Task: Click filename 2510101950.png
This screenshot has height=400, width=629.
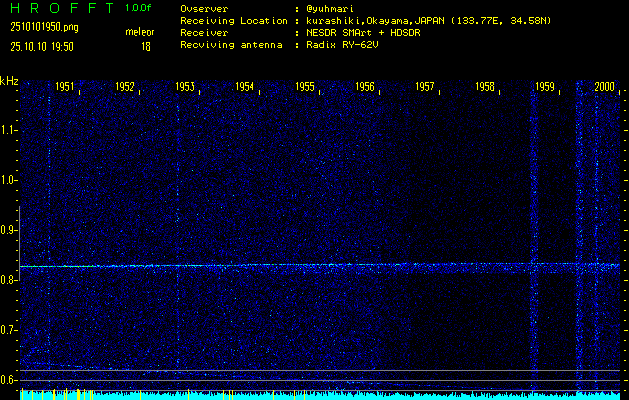Action: tap(45, 27)
